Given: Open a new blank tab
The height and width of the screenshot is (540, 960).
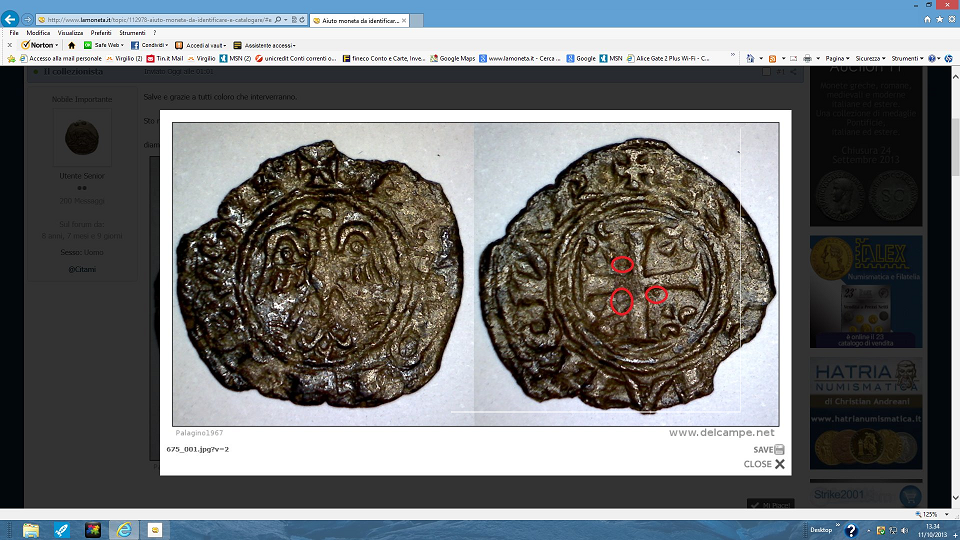Looking at the screenshot, I should (x=416, y=20).
